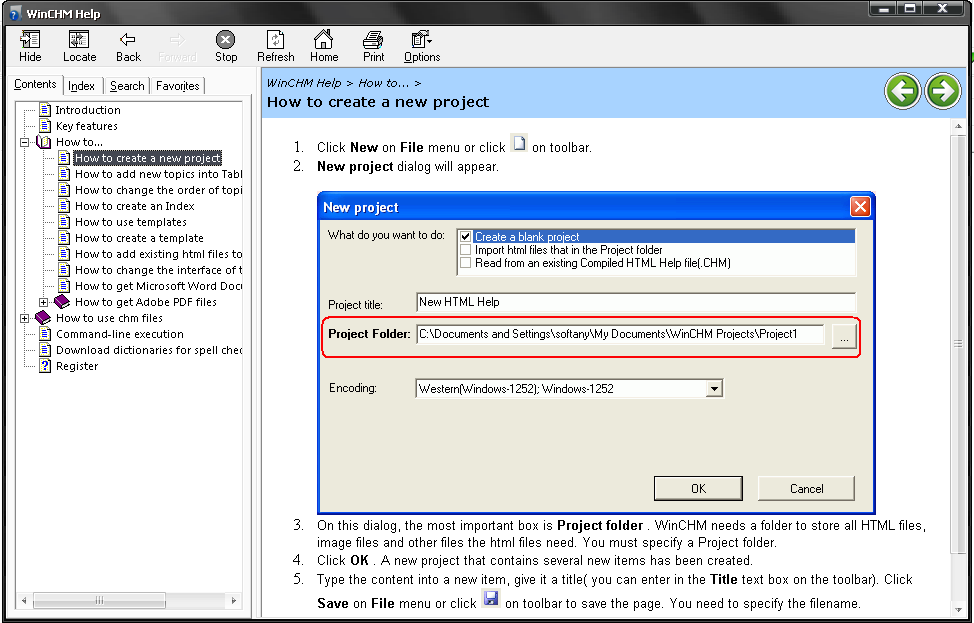Screen dimensions: 974x623
Task: Click the WinCHM Help title bar icon
Action: [15, 14]
